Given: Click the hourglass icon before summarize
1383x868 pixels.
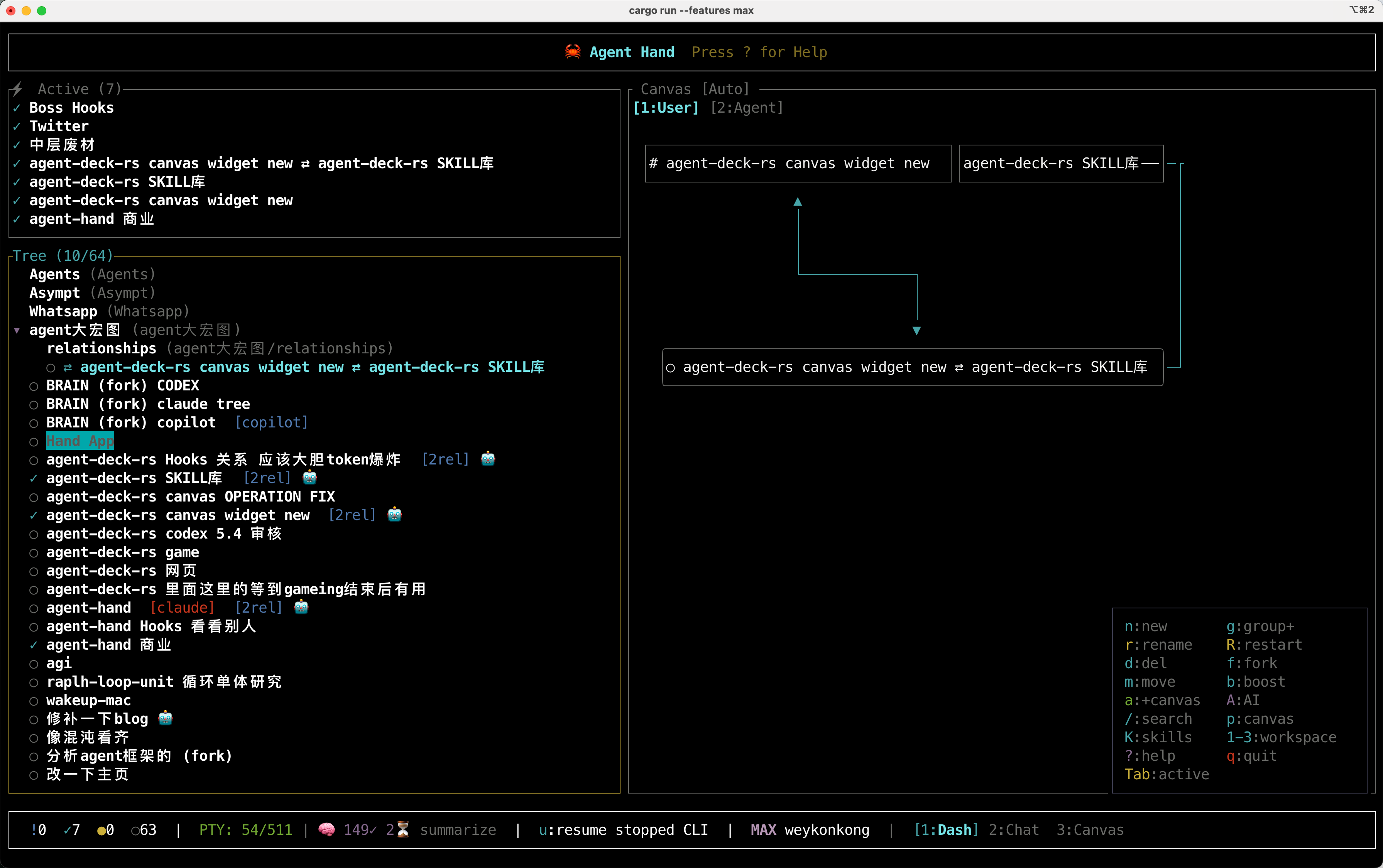Looking at the screenshot, I should tap(403, 829).
